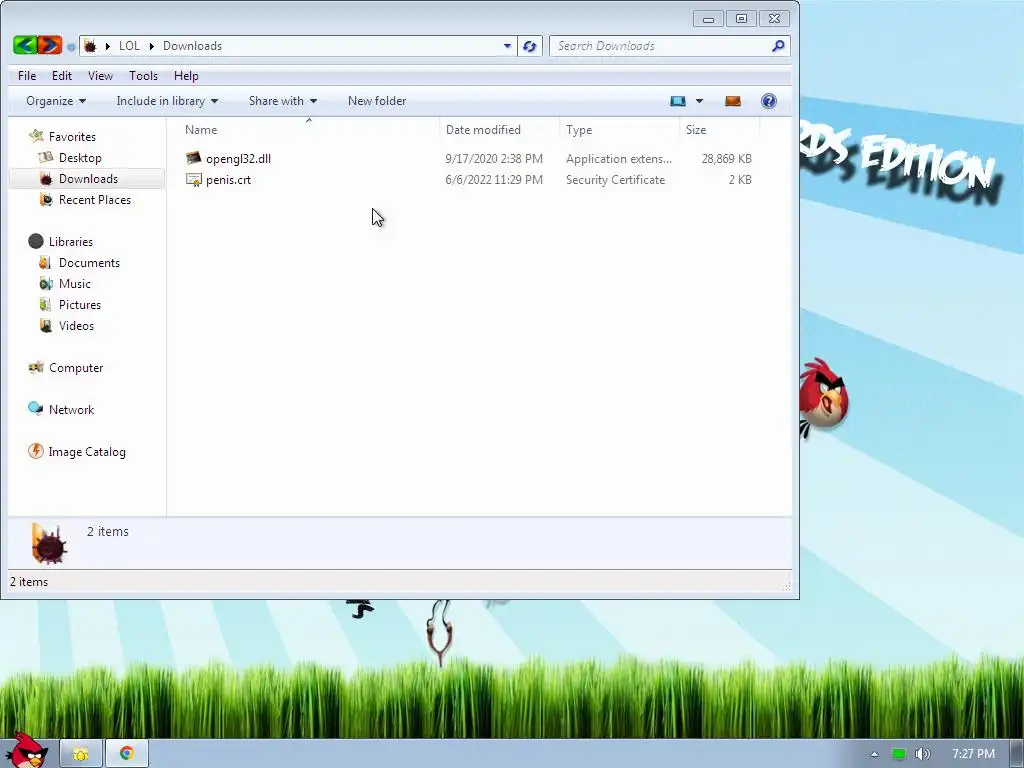Screen dimensions: 1024x768
Task: Sort files by Name column
Action: [x=200, y=129]
